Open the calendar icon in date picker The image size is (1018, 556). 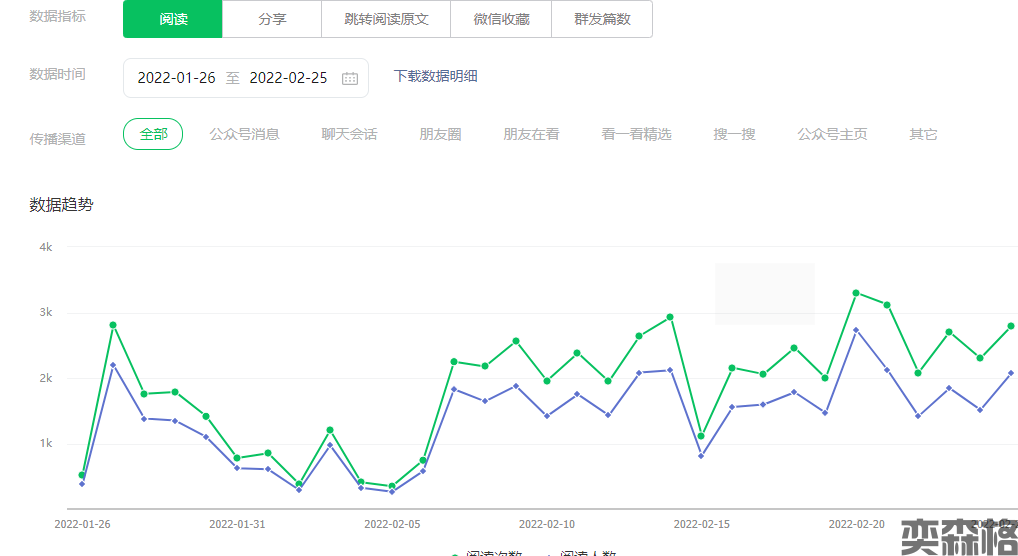pyautogui.click(x=349, y=78)
